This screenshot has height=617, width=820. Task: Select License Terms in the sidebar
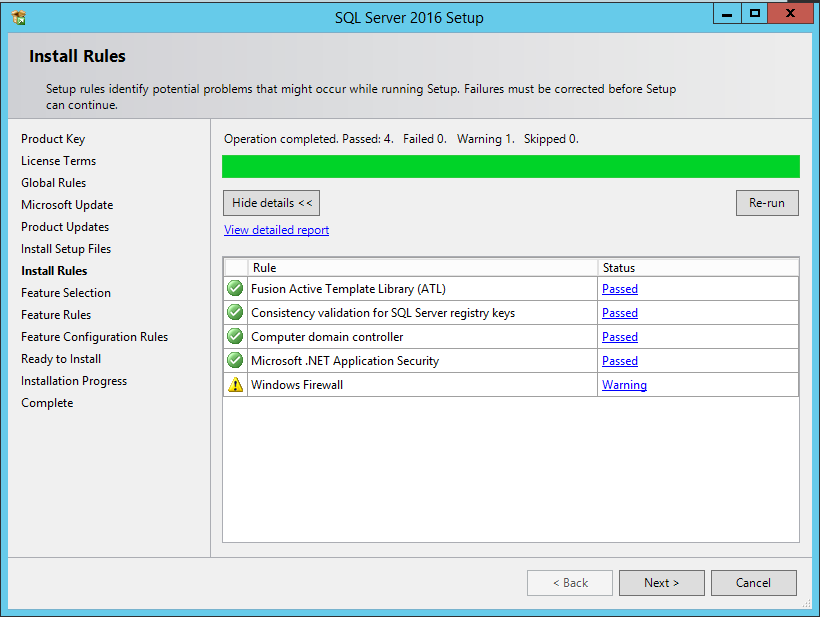coord(58,160)
